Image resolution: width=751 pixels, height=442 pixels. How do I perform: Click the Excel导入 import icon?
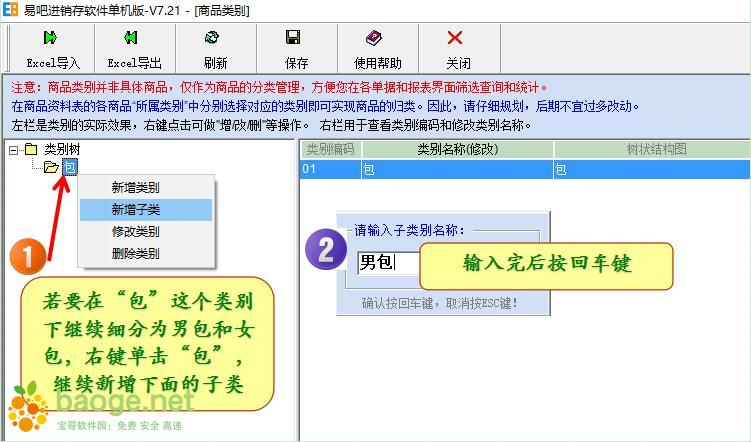coord(52,38)
